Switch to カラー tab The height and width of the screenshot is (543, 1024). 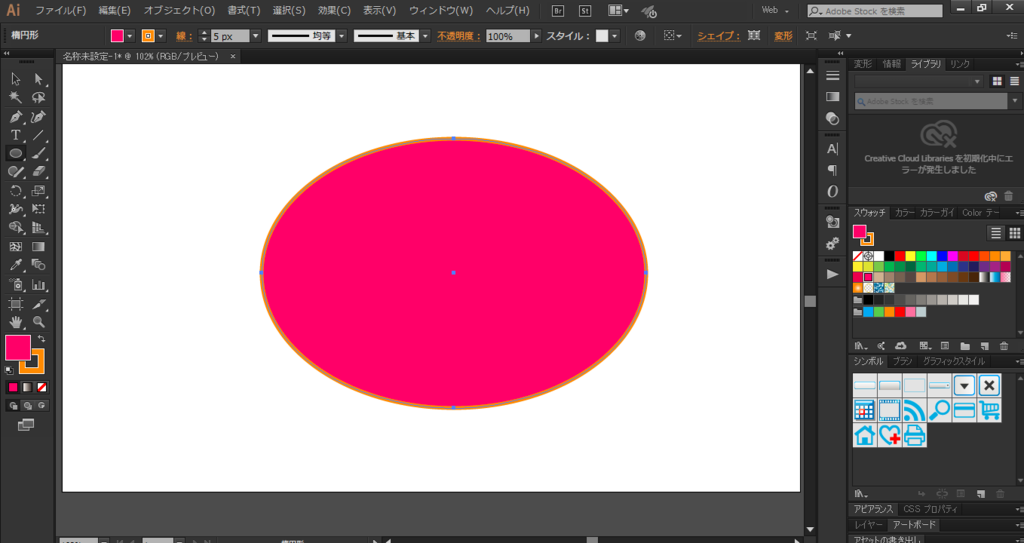pos(904,213)
